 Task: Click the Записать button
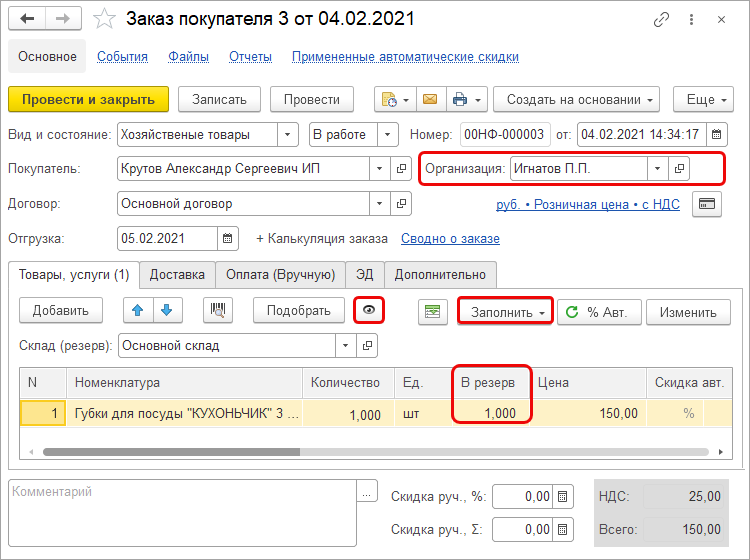[220, 99]
